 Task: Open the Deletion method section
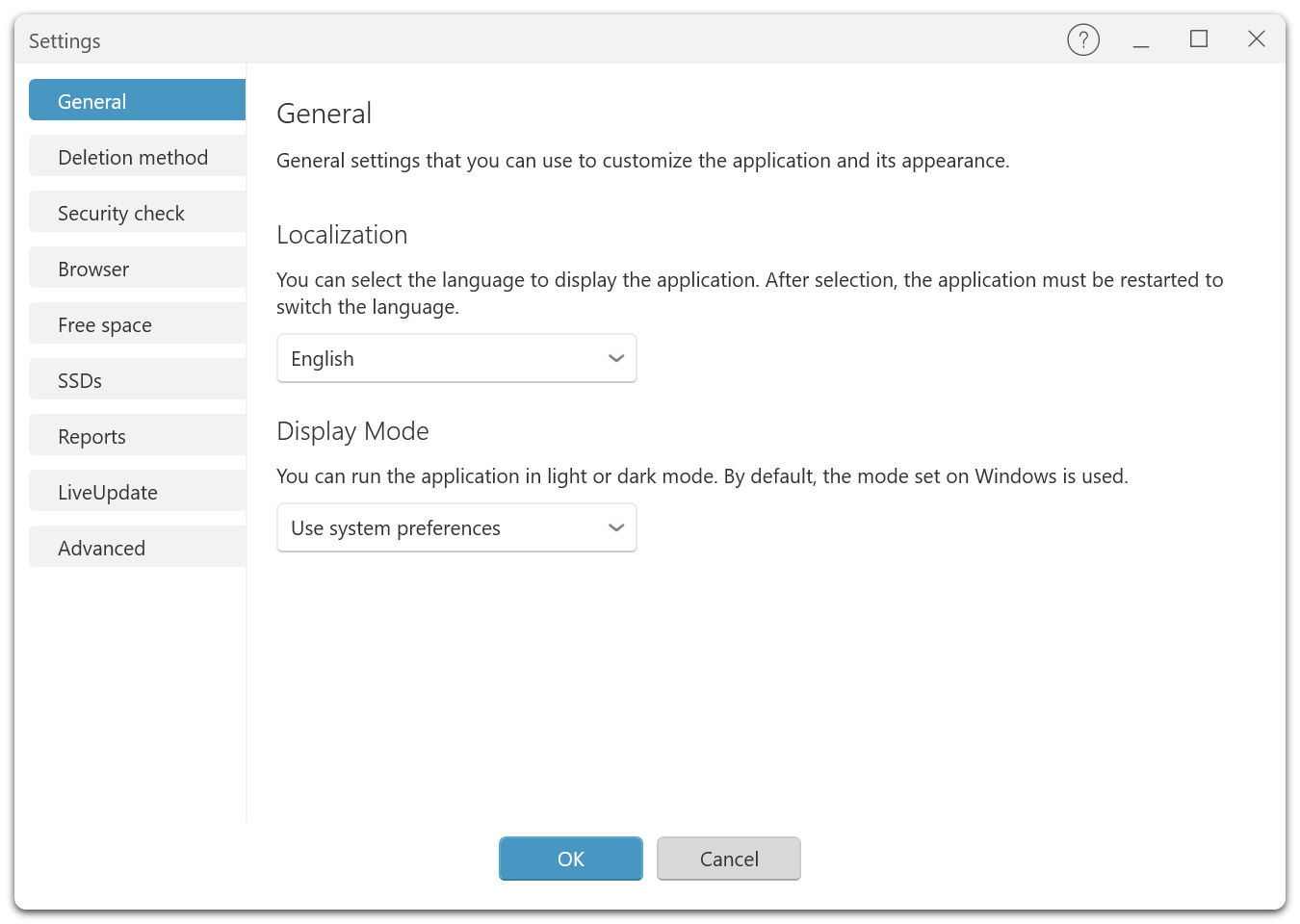(x=137, y=157)
